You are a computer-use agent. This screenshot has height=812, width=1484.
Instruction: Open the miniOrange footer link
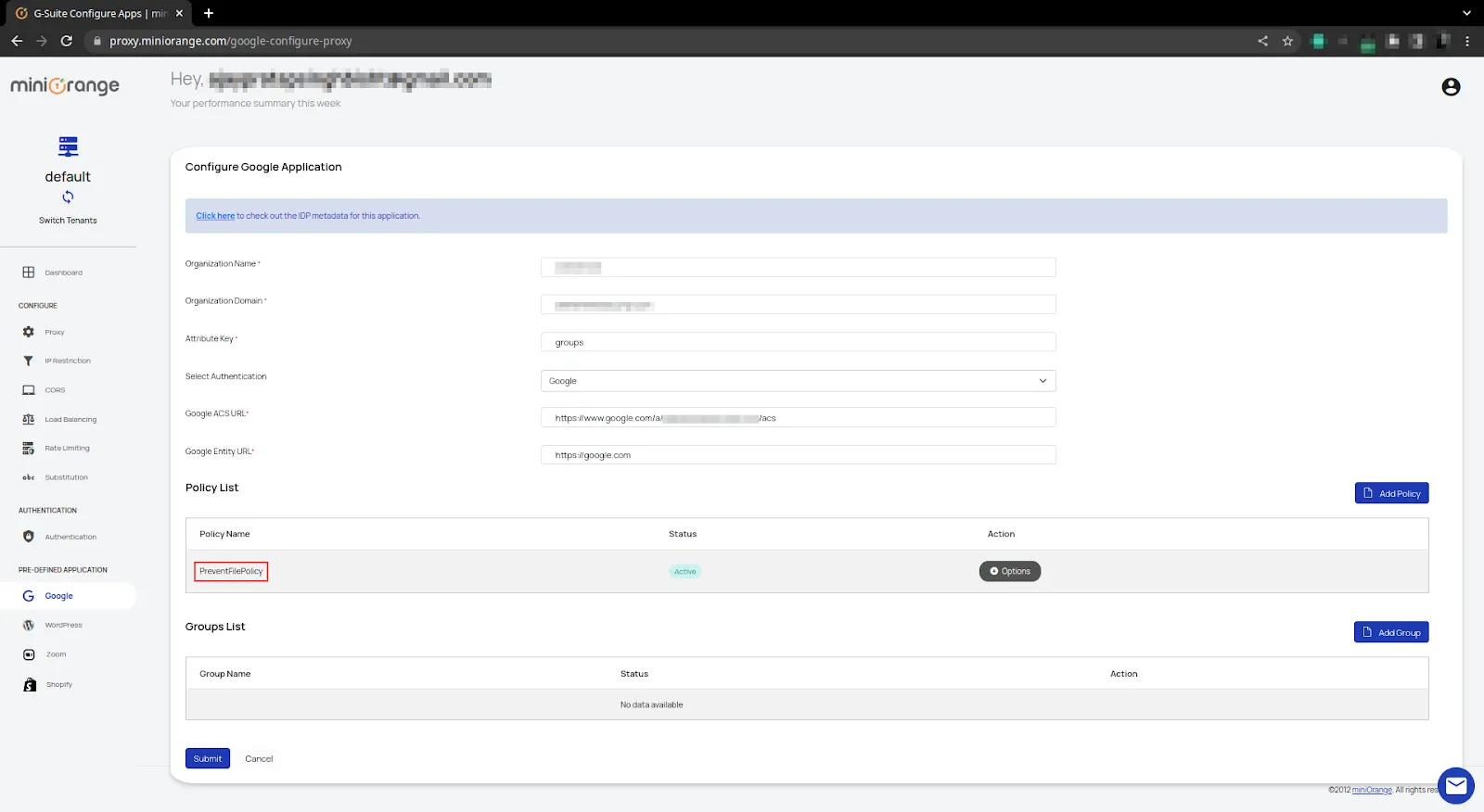pyautogui.click(x=1372, y=790)
